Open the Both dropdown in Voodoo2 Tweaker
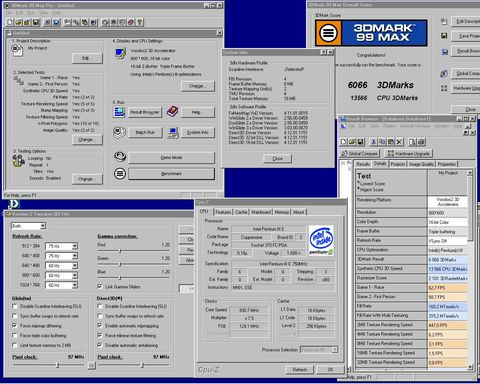 (43, 226)
